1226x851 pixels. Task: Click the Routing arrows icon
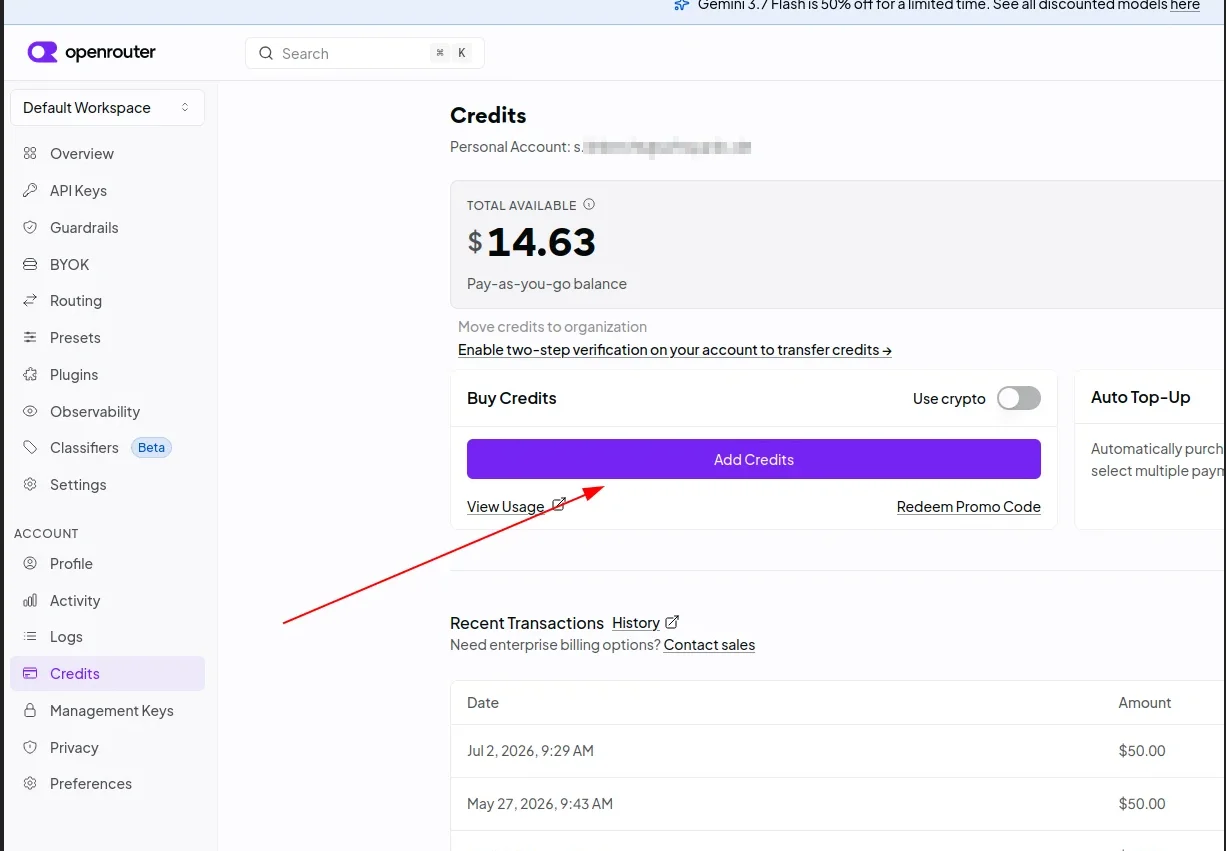[x=30, y=300]
